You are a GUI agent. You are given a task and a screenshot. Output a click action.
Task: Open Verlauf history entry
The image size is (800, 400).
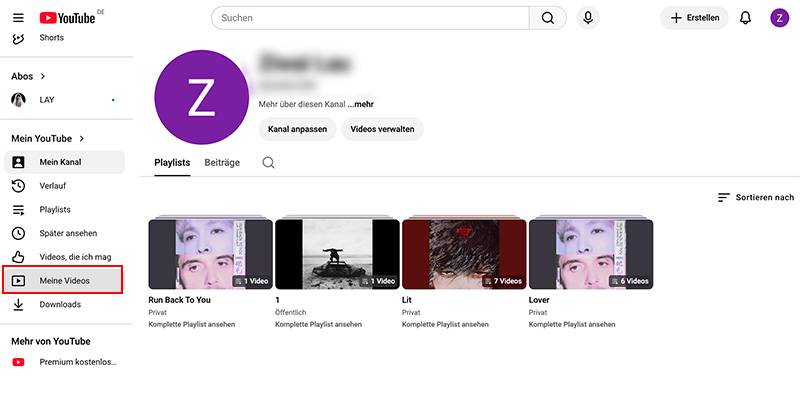tap(64, 186)
